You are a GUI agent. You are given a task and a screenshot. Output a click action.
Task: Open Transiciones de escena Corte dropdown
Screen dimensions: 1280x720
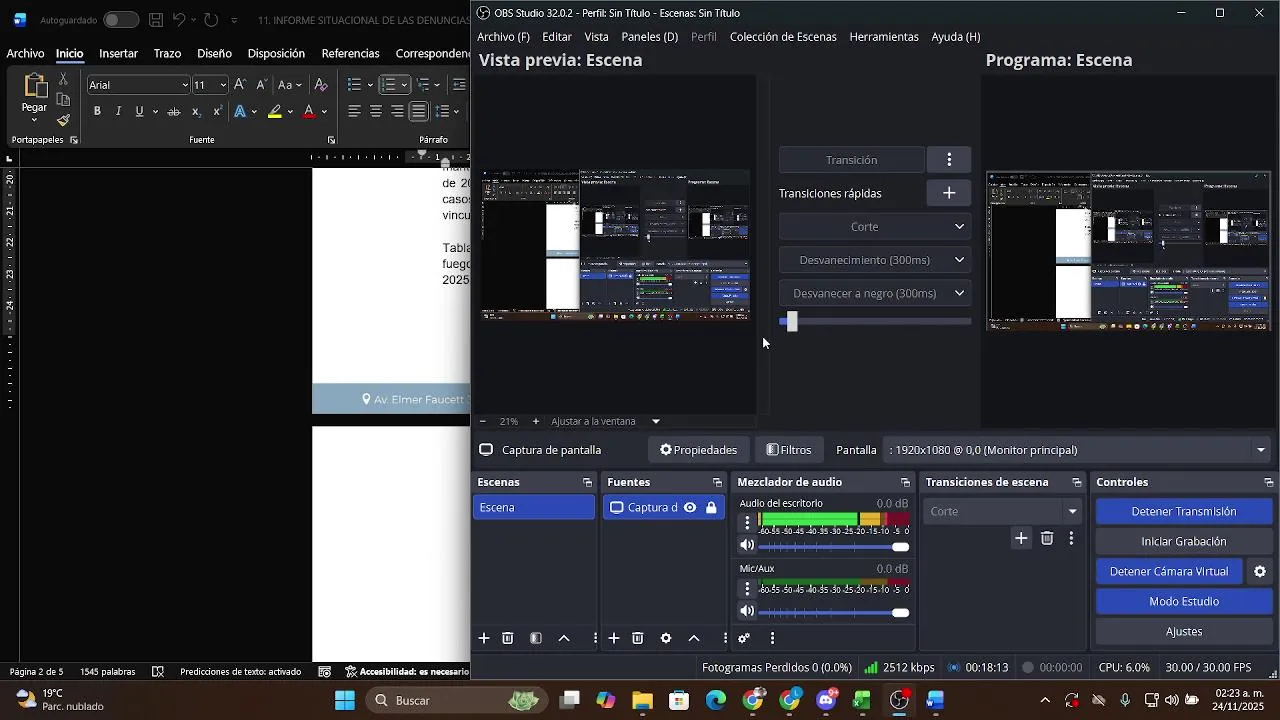coord(1002,511)
